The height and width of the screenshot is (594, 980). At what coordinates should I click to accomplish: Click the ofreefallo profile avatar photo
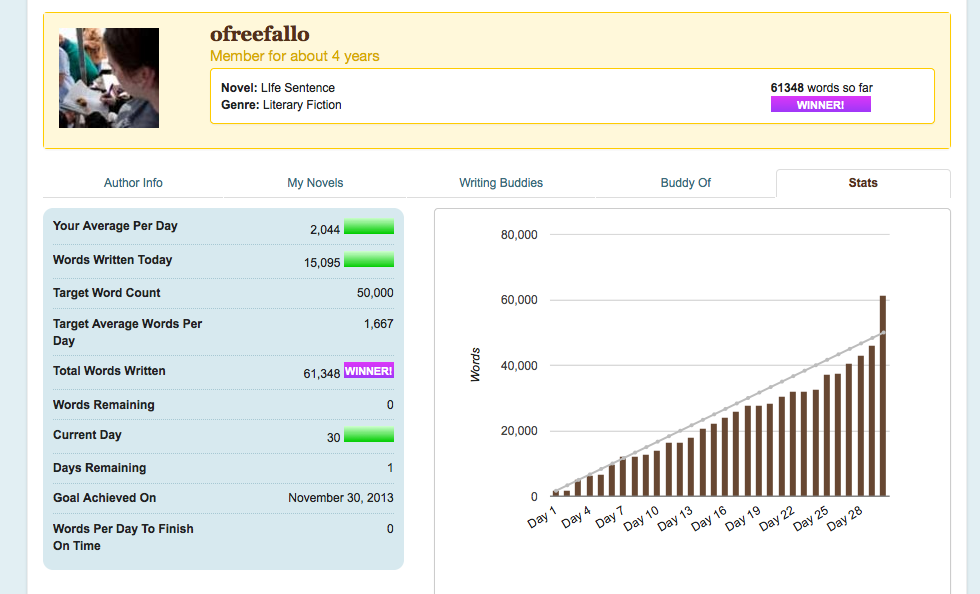[108, 78]
